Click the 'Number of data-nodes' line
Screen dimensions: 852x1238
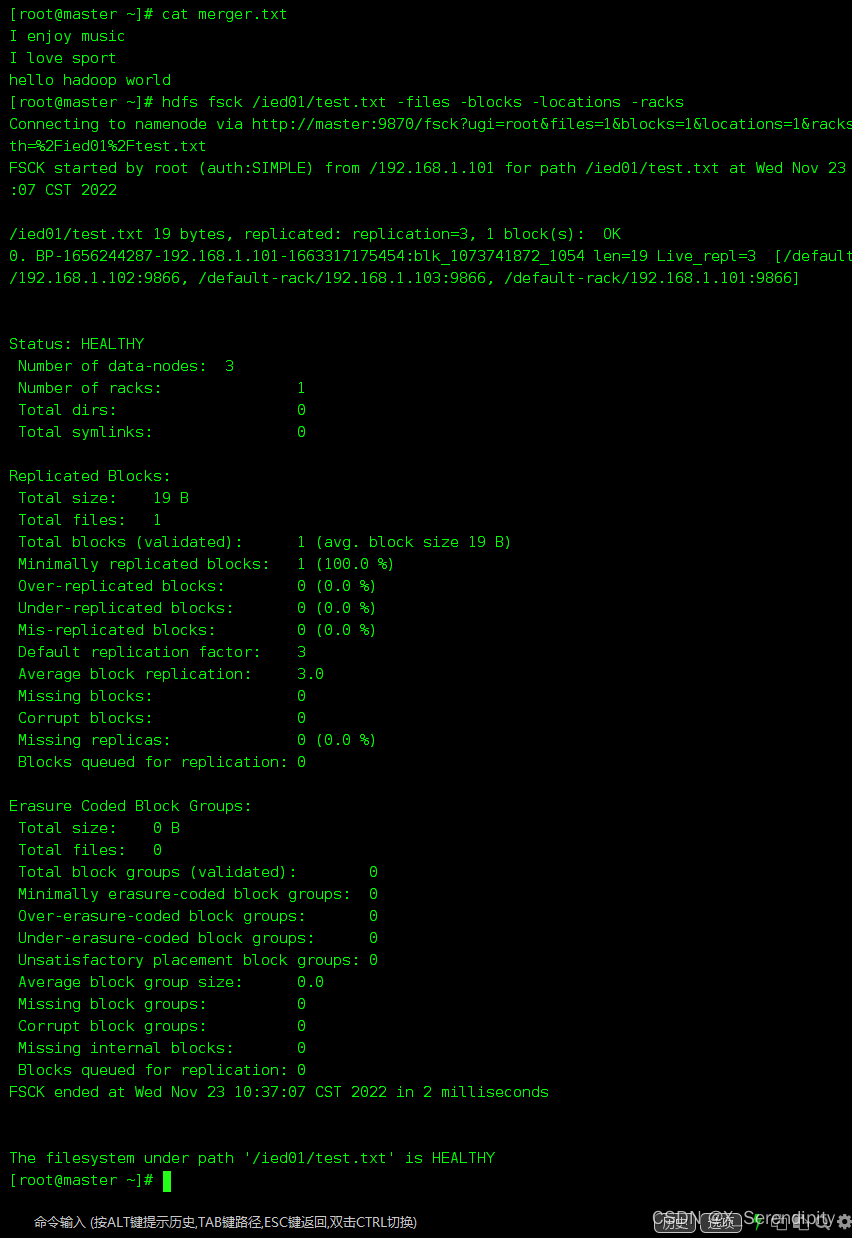tap(126, 366)
